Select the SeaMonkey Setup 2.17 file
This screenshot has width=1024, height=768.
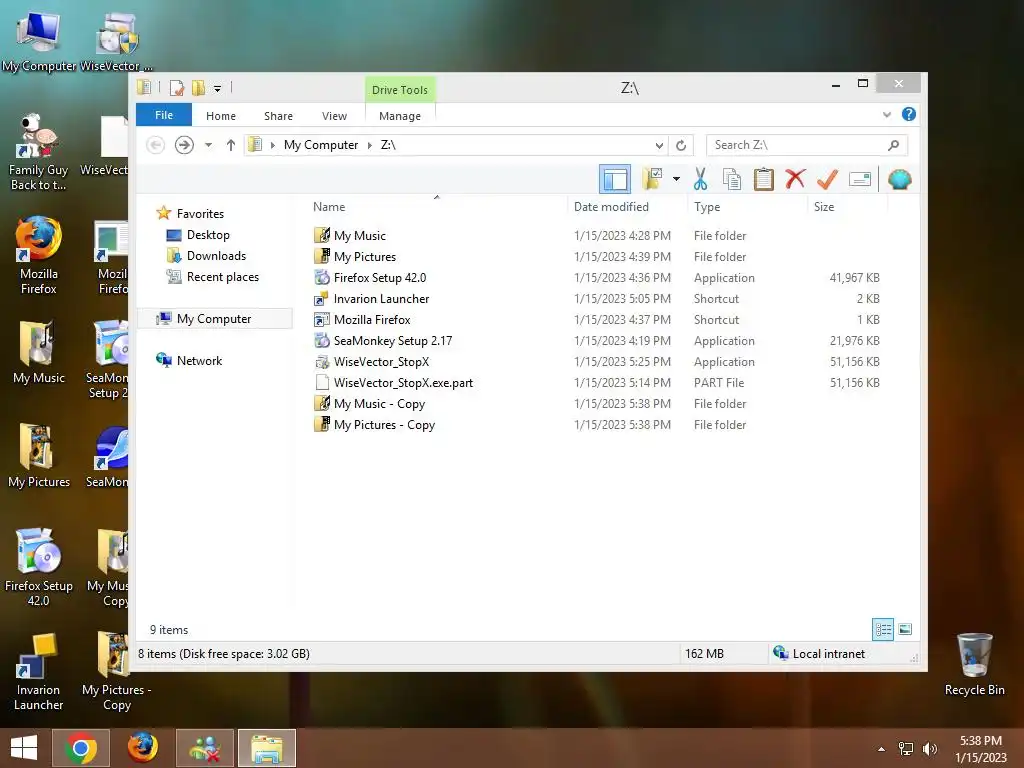pos(596,341)
